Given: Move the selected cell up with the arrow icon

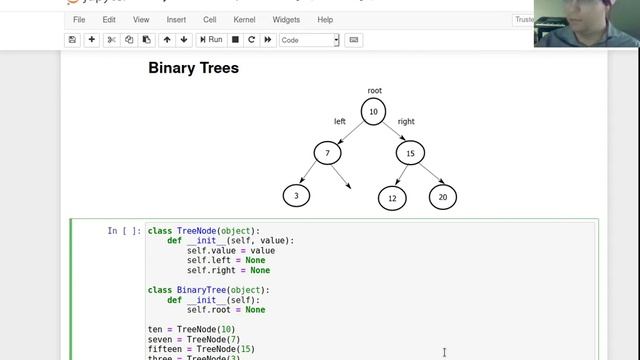Looking at the screenshot, I should coord(167,40).
